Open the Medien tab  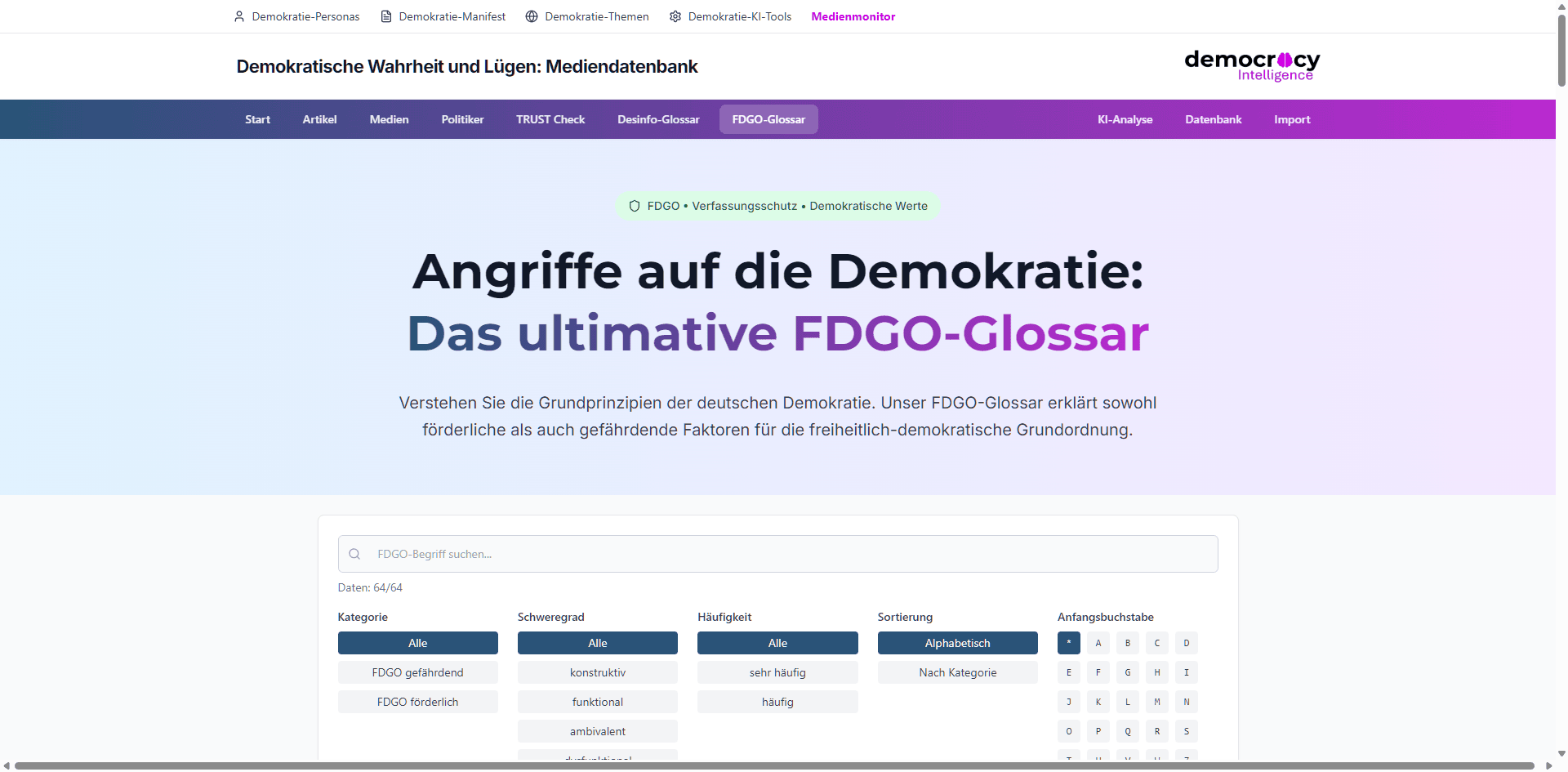point(389,119)
